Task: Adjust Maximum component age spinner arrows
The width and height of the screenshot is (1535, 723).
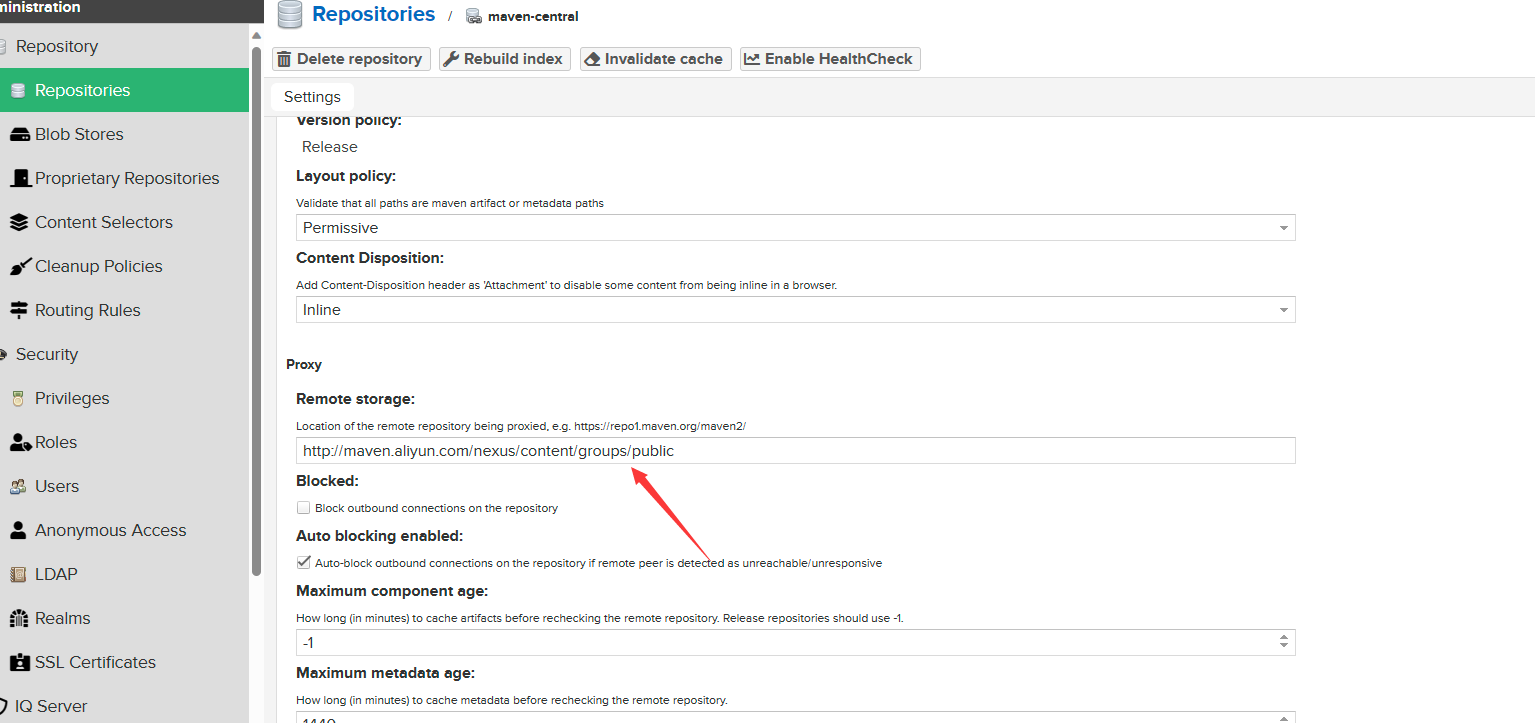Action: 1284,642
